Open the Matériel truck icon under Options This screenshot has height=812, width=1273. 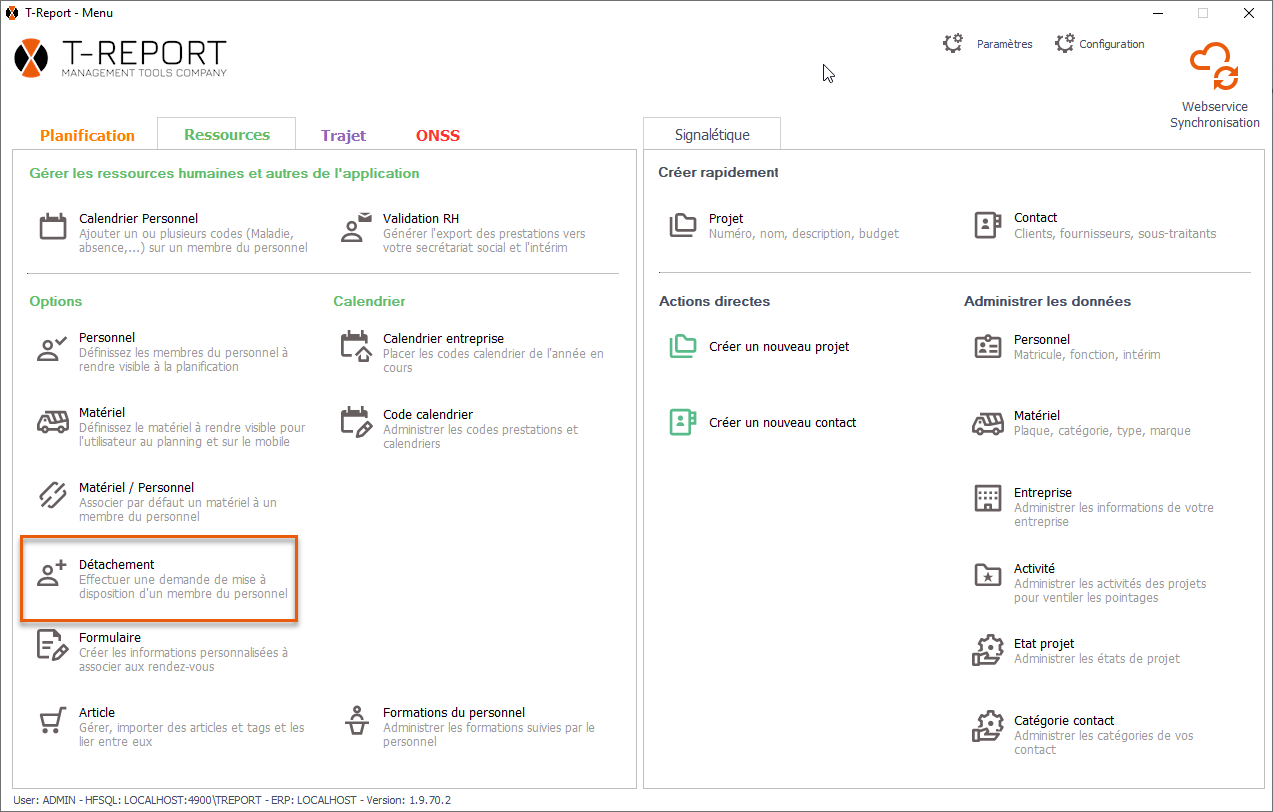[53, 422]
